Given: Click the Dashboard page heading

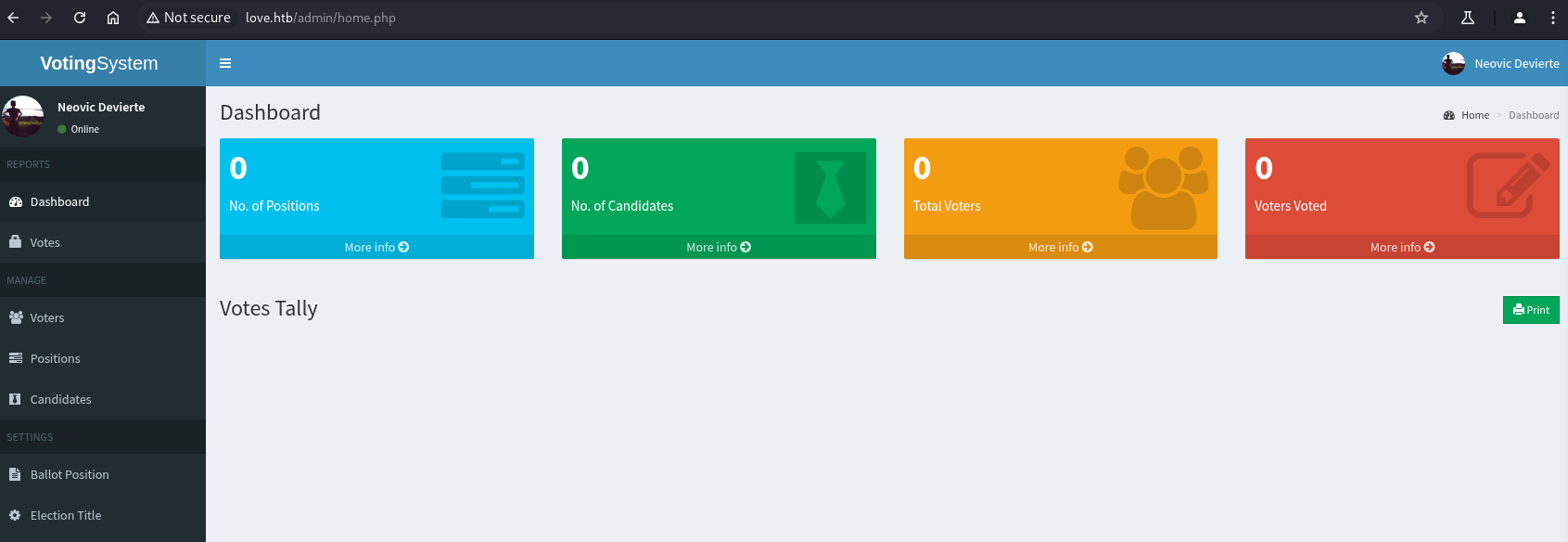Looking at the screenshot, I should [x=270, y=112].
